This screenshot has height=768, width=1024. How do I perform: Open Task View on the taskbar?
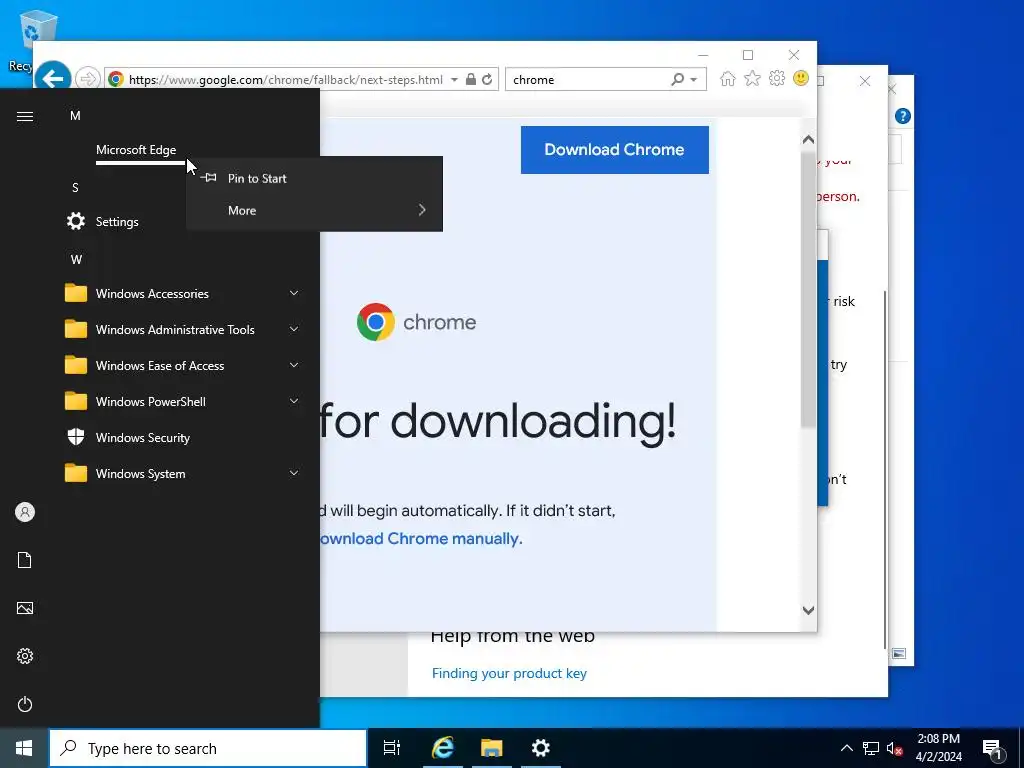[392, 748]
